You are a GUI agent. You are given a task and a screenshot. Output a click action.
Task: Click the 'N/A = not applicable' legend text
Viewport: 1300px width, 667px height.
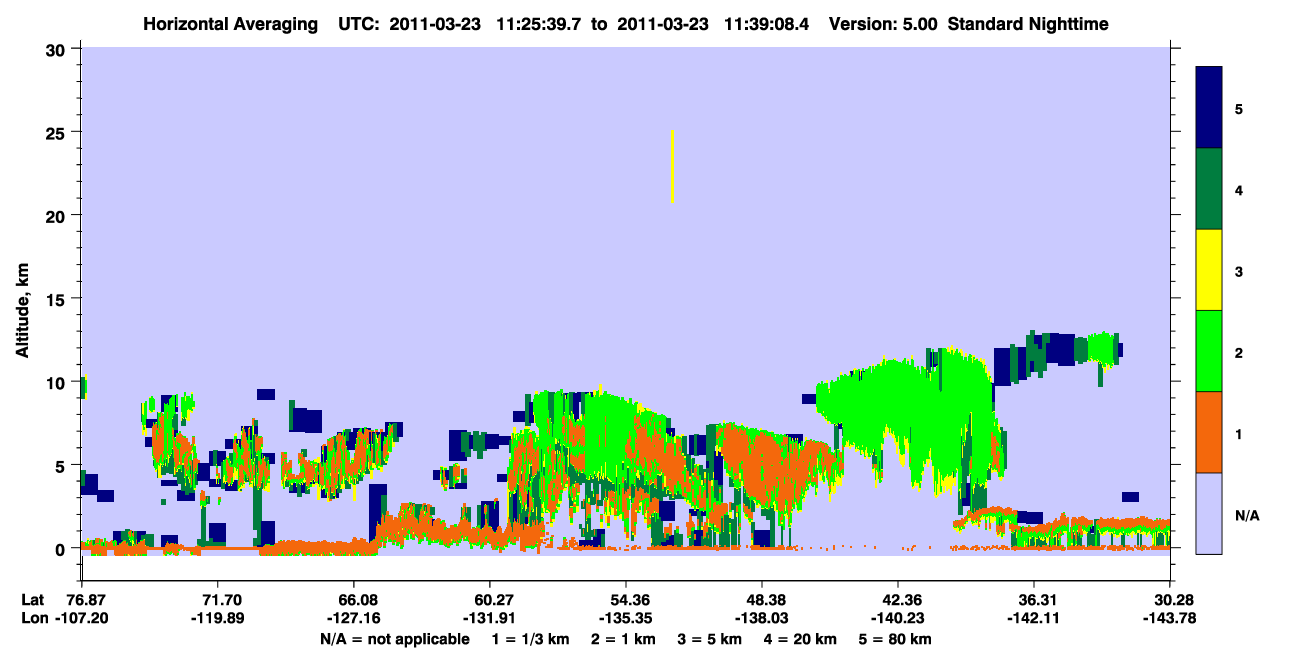tap(394, 639)
